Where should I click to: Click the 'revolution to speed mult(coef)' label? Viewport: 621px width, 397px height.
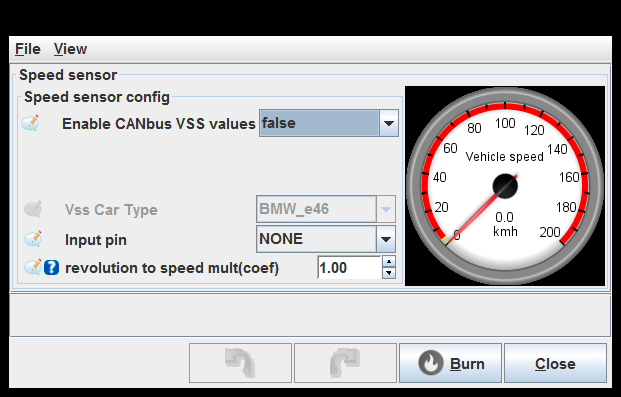tap(172, 268)
